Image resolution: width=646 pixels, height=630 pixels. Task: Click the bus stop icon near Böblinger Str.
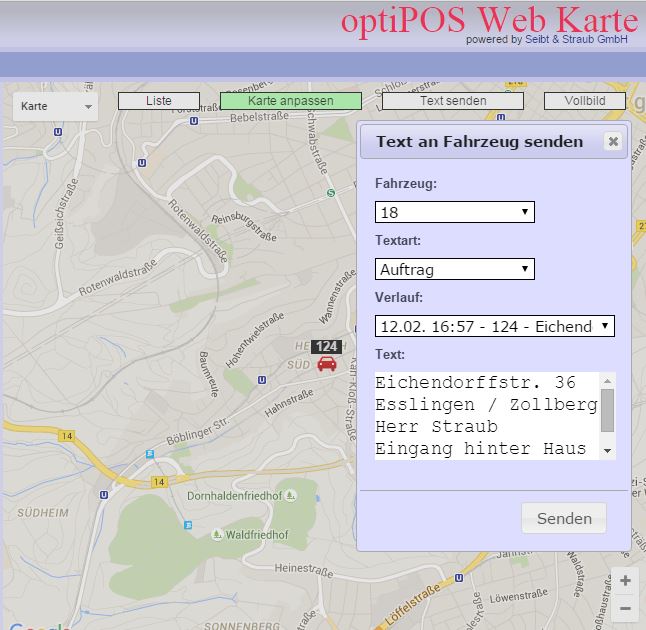150,454
